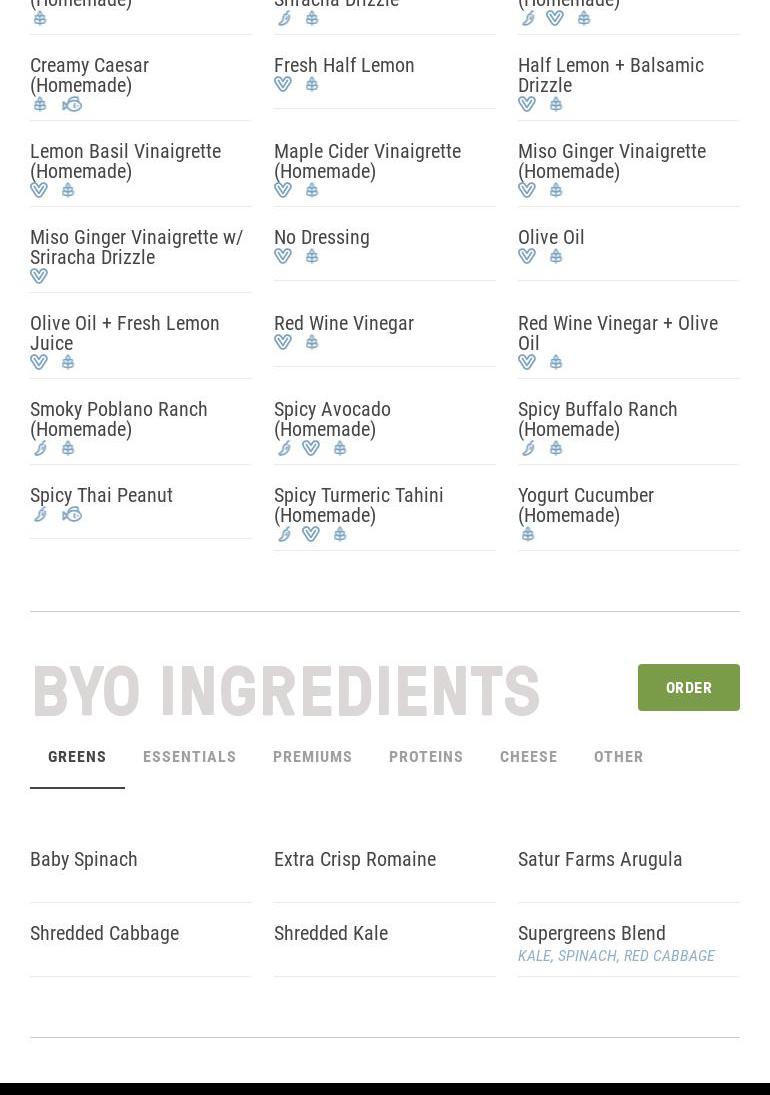Click the spicy pepper icon under Spicy Buffalo Ranch
This screenshot has height=1095, width=770.
[x=528, y=449]
